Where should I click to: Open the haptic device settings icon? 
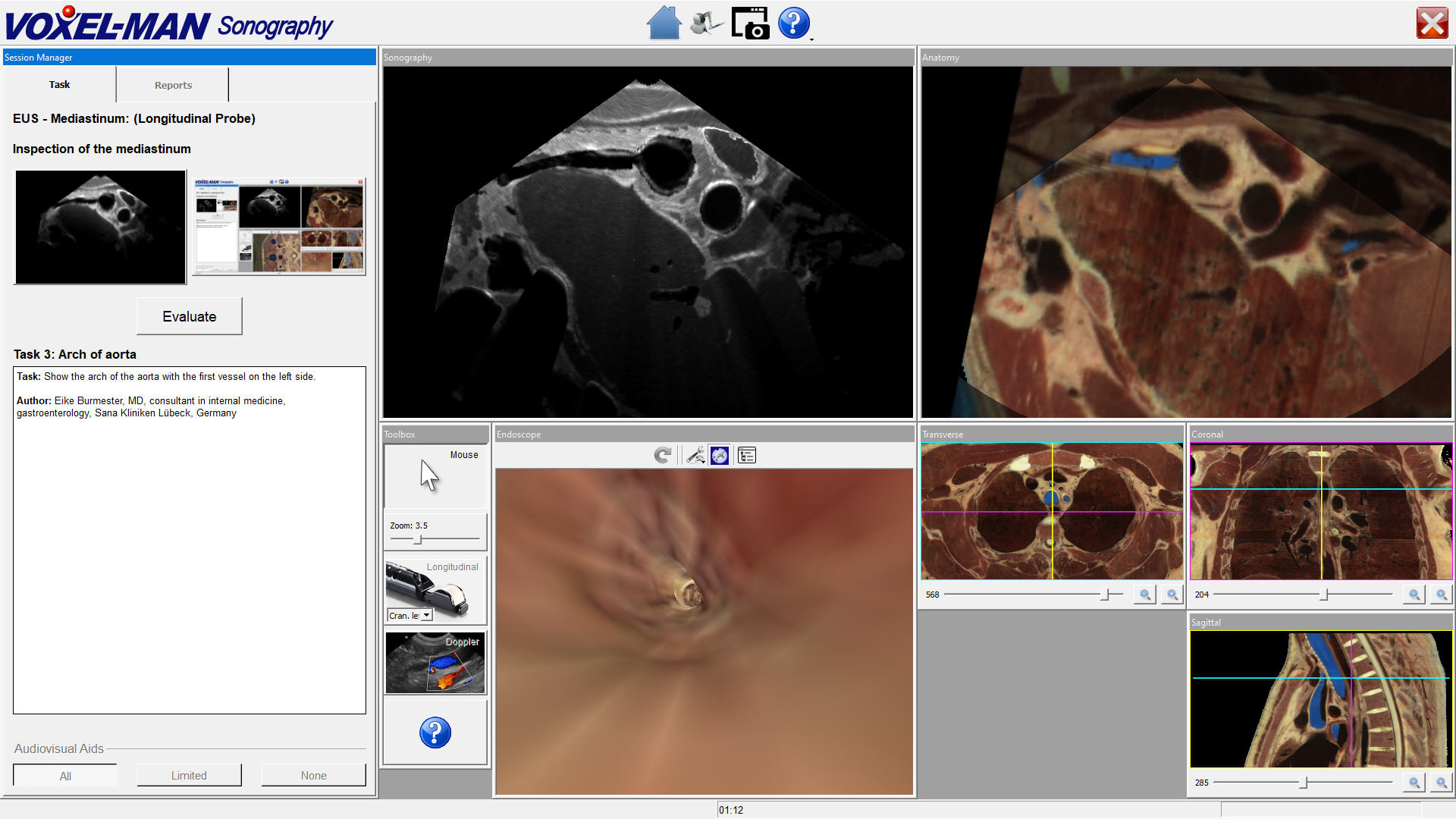click(706, 23)
